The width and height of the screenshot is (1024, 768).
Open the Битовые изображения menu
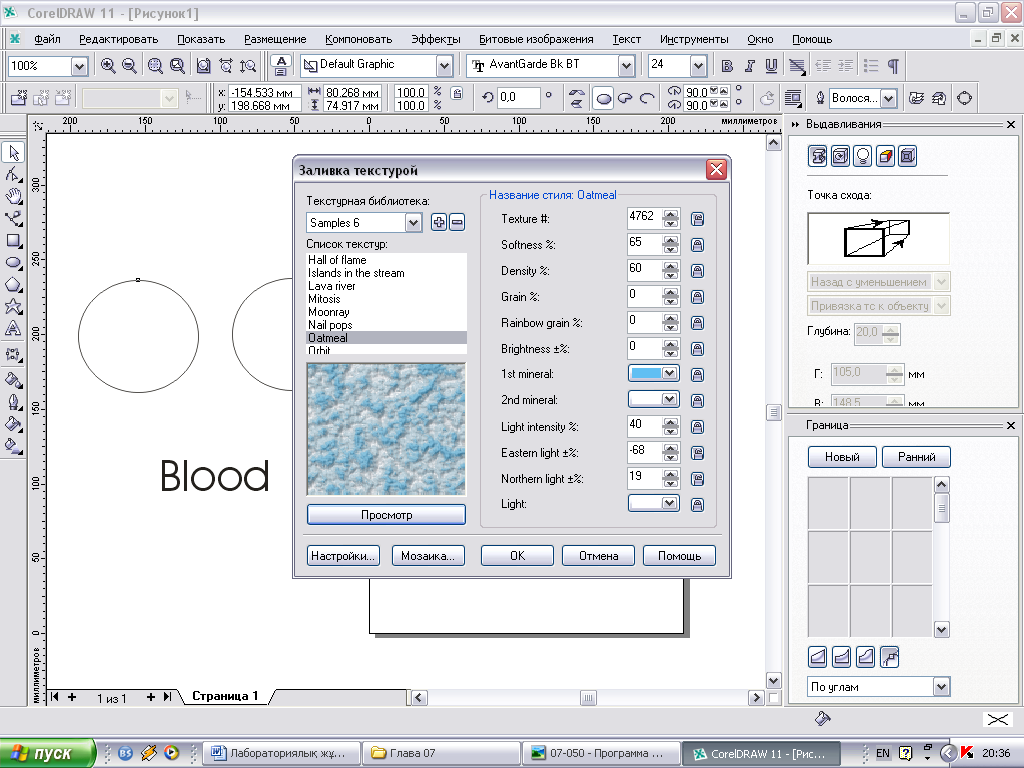[x=536, y=39]
